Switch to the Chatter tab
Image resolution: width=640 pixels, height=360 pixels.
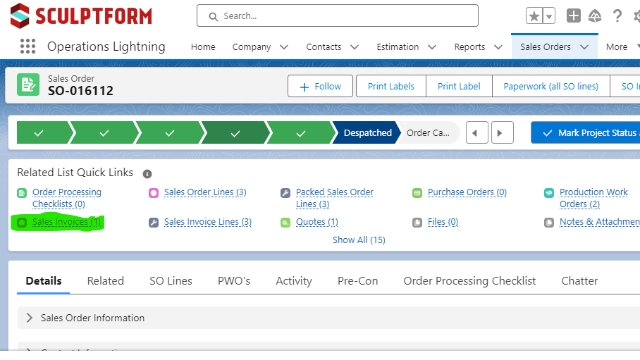click(579, 281)
